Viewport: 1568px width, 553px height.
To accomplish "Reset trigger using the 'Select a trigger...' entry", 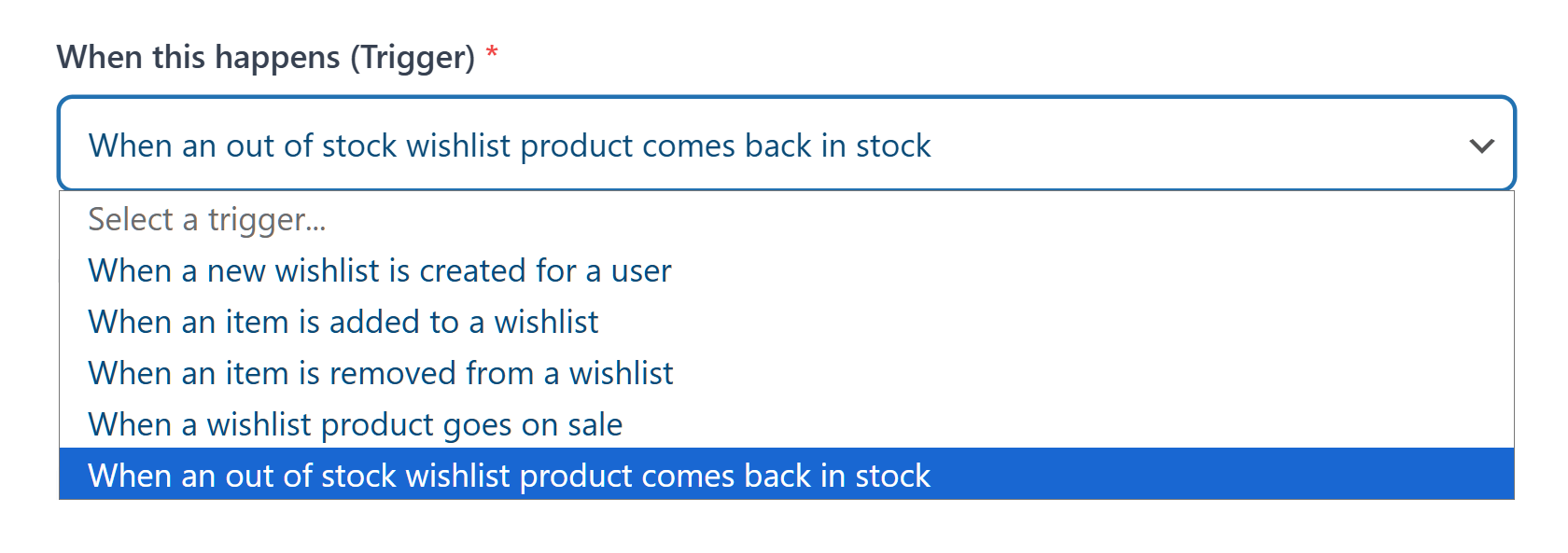I will pos(206,219).
